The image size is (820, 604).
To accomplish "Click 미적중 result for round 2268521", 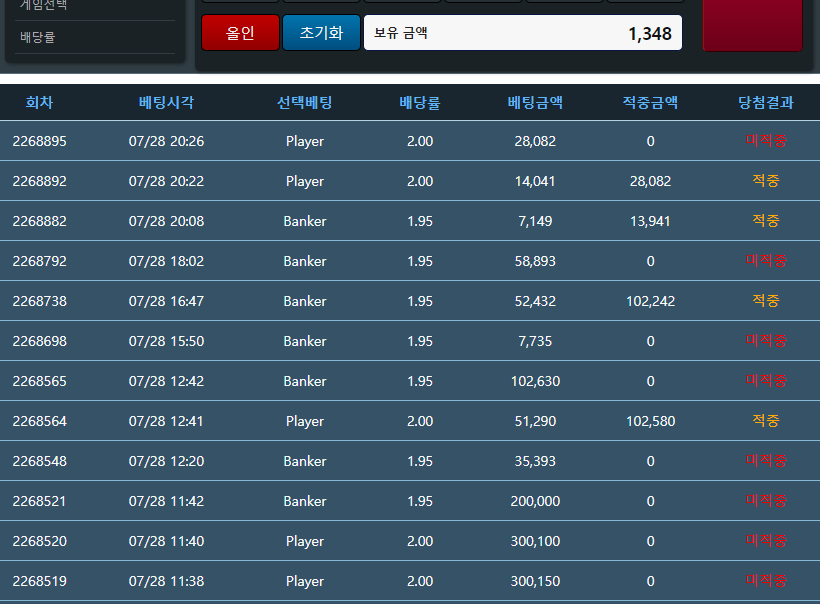I will (x=766, y=500).
